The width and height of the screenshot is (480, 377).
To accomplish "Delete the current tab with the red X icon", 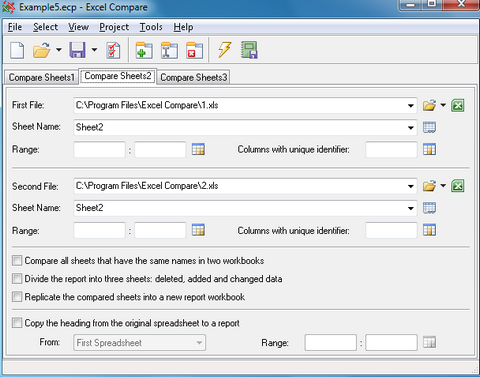I will pyautogui.click(x=195, y=50).
